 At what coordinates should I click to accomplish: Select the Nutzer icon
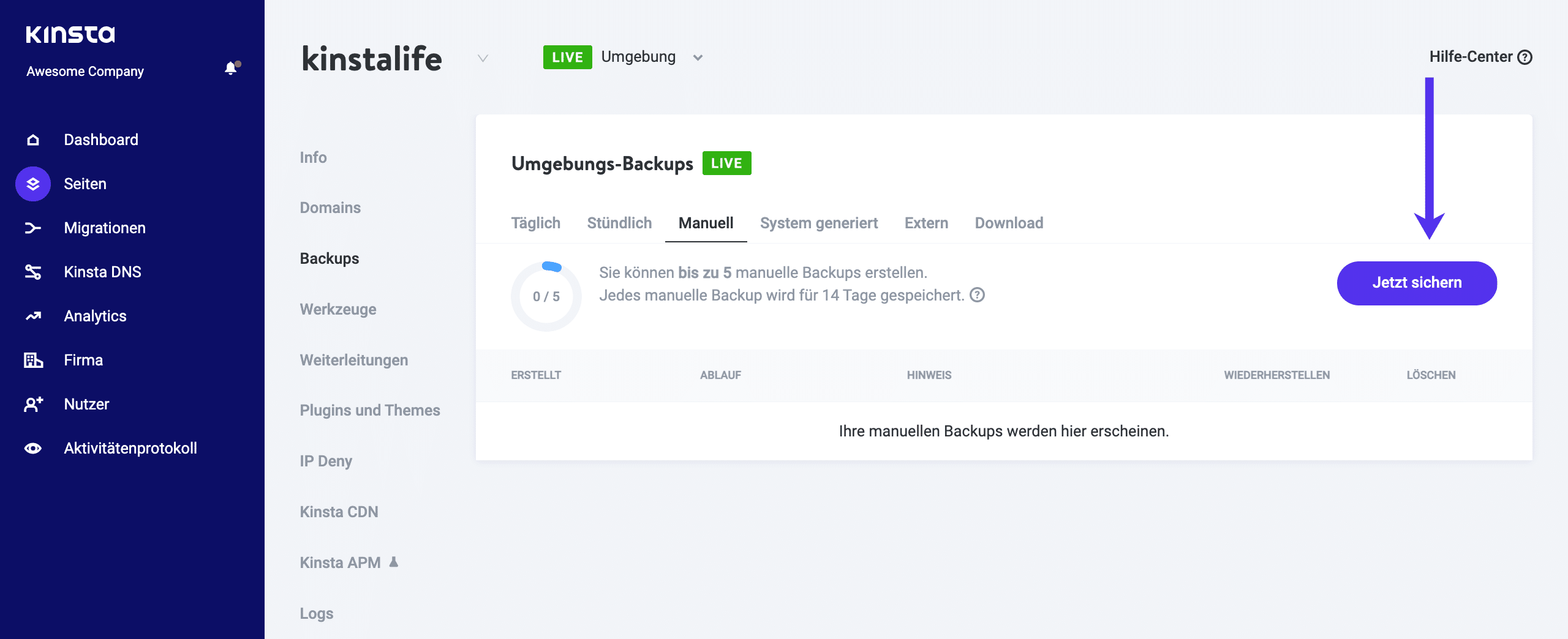(32, 404)
